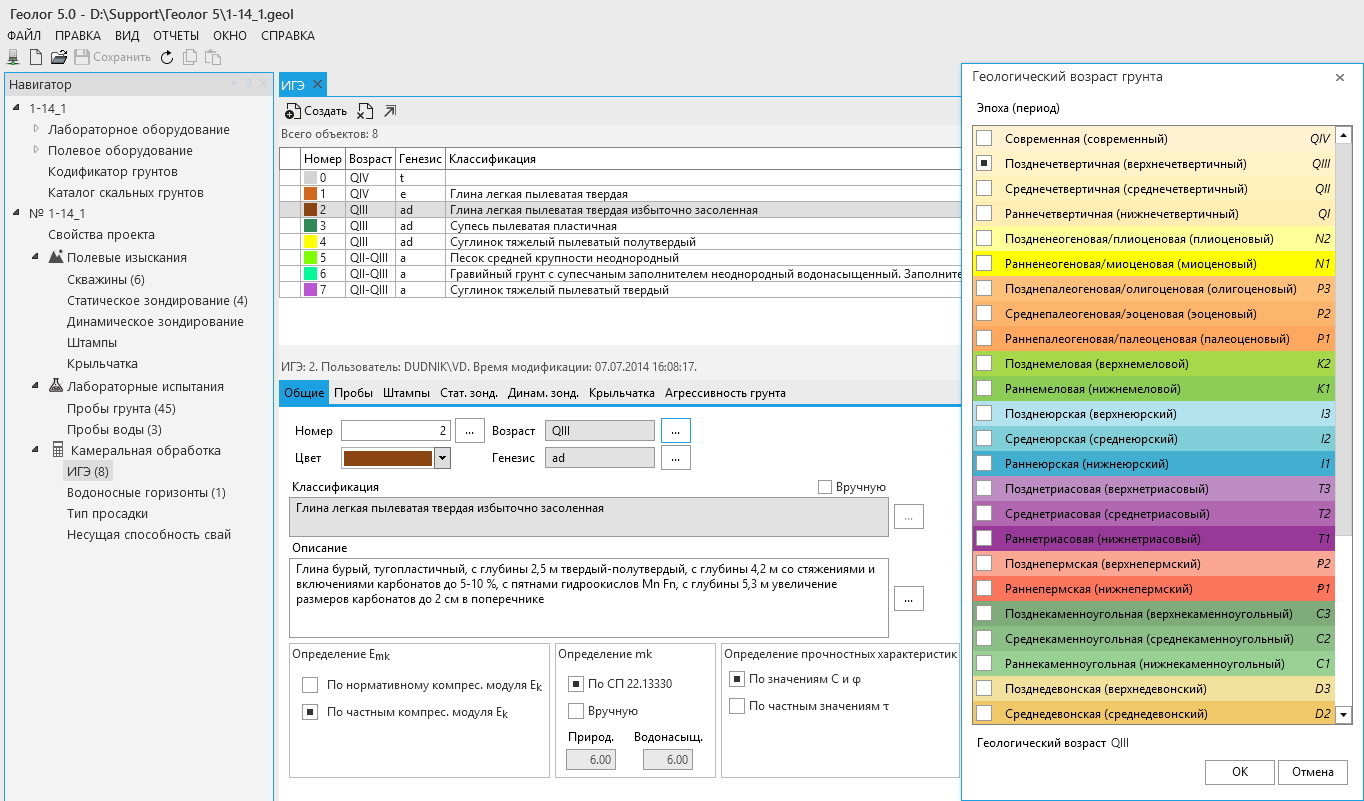Click the database connection icon in main toolbar

click(13, 57)
